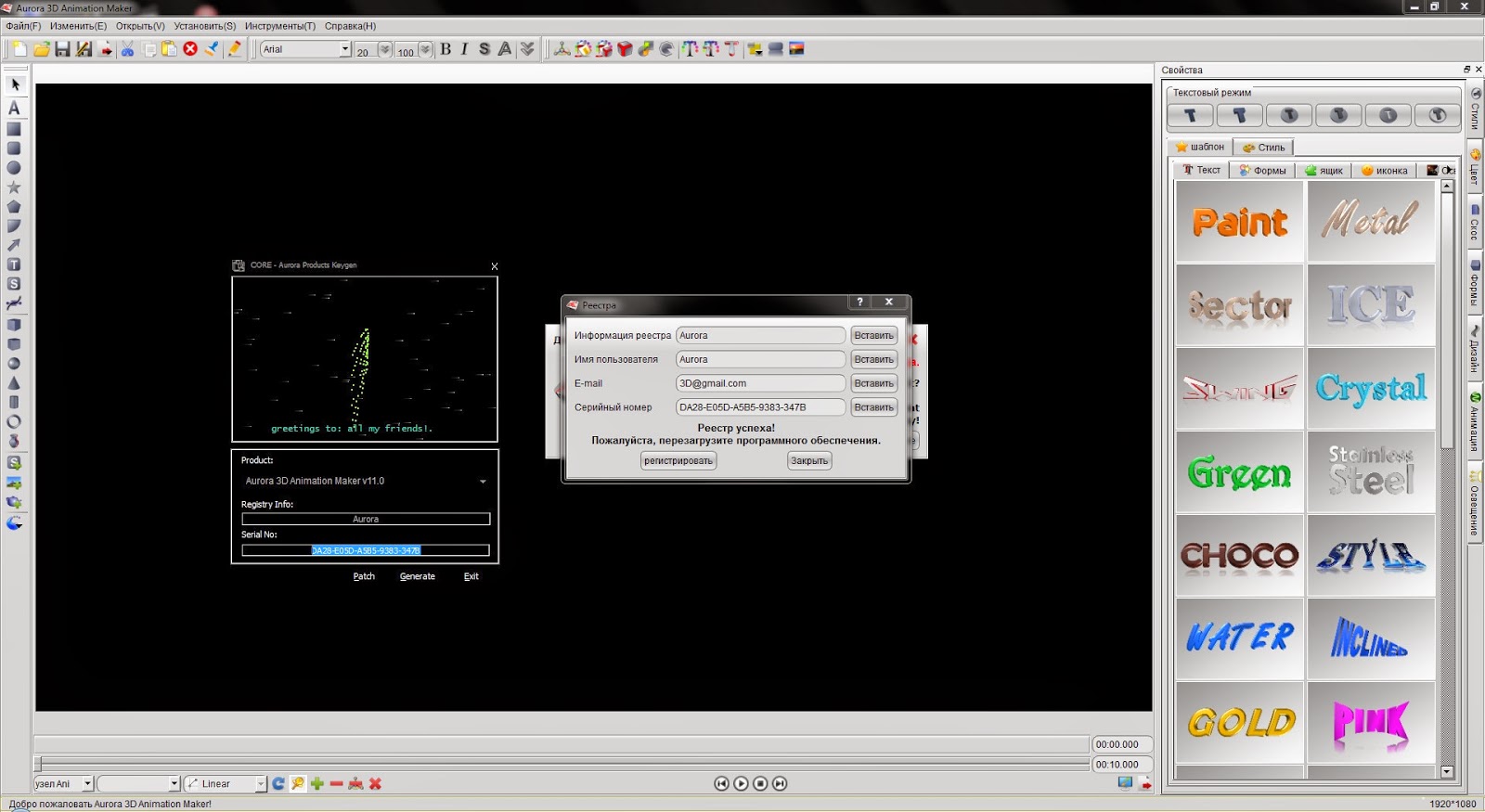Add a 3D sphere object

click(14, 364)
